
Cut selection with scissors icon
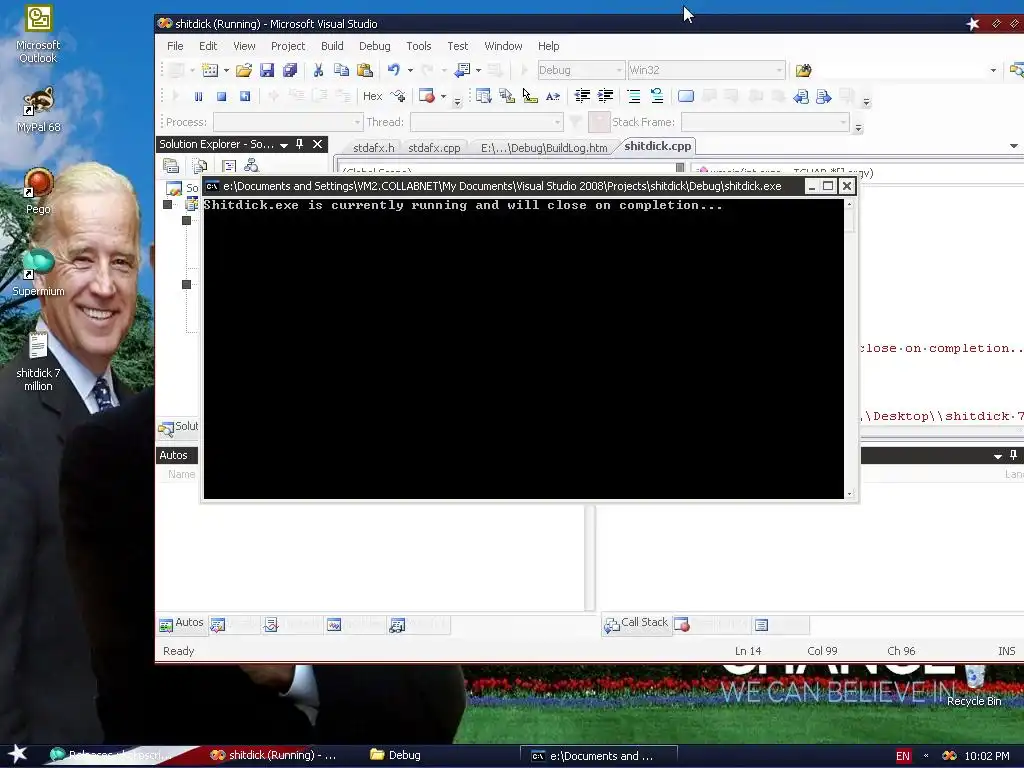click(x=318, y=70)
